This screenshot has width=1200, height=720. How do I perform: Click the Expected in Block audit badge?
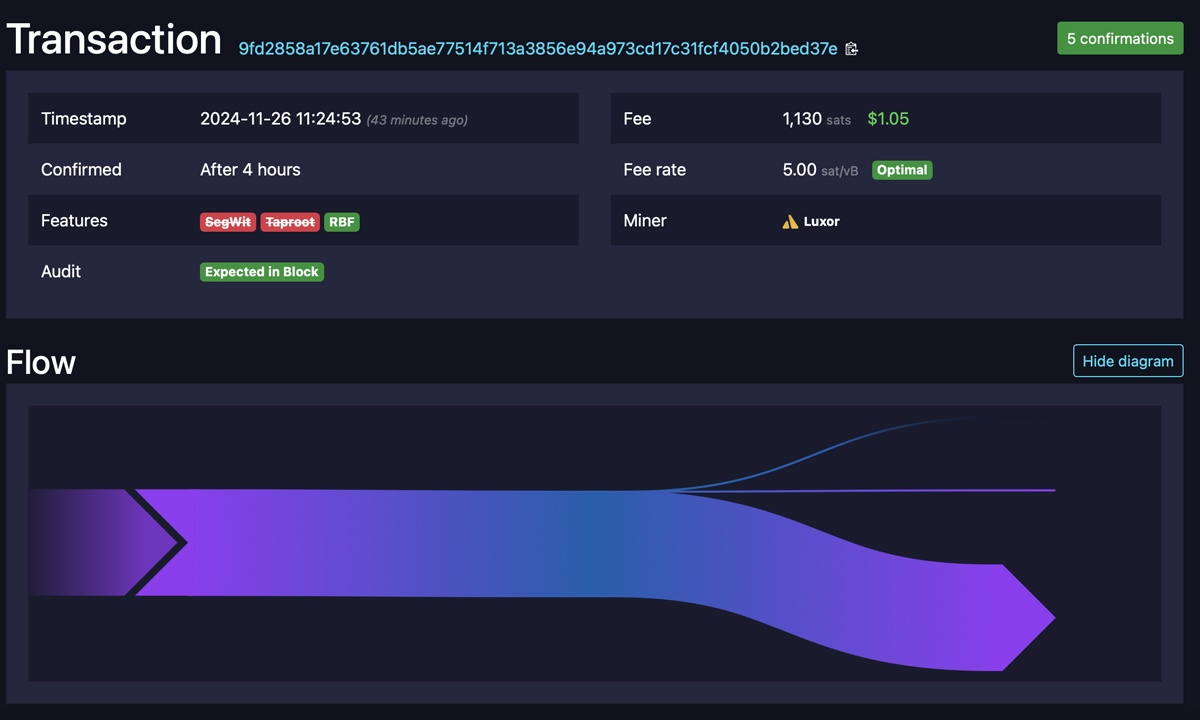point(261,271)
